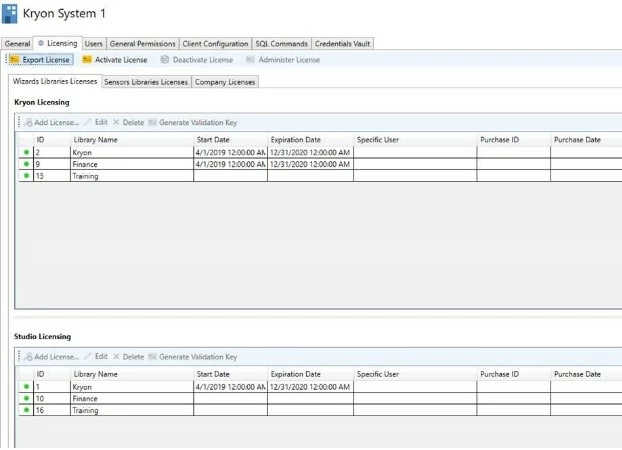Screen dimensions: 622x450
Task: Click green status dot for Finance ID 10
Action: coord(26,398)
